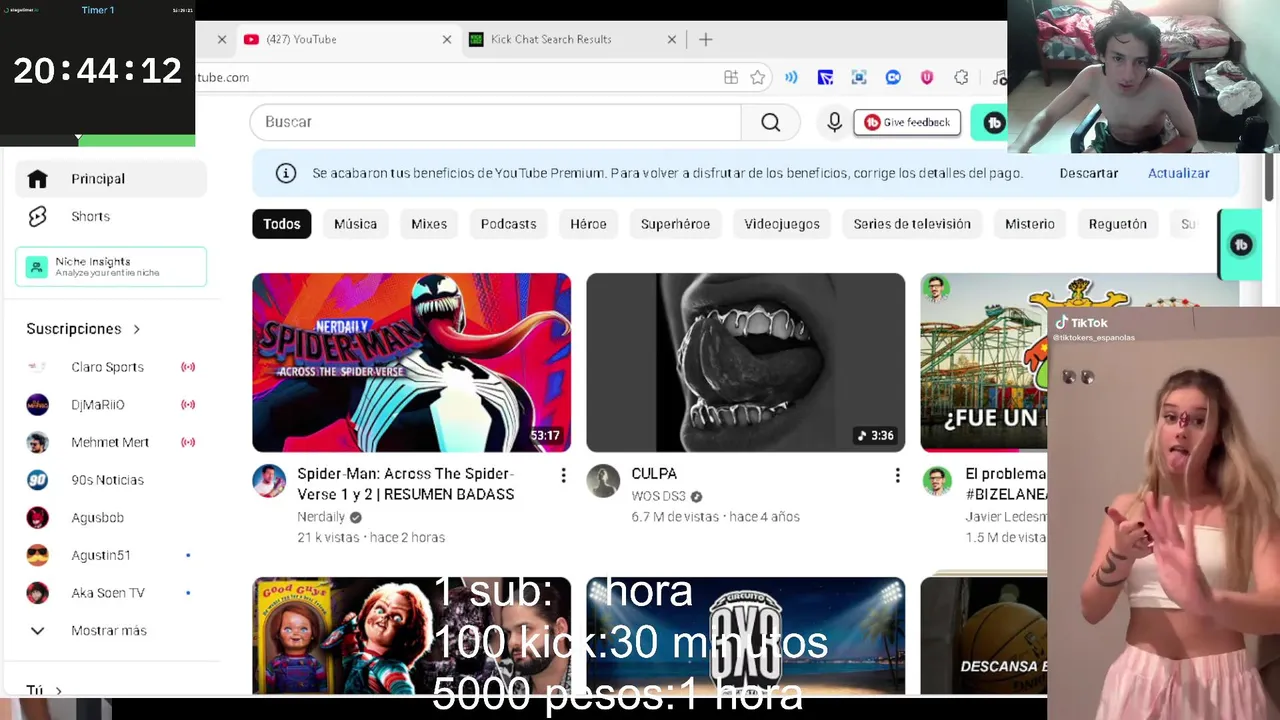
Task: Select the Mixes filter chip
Action: coord(429,224)
